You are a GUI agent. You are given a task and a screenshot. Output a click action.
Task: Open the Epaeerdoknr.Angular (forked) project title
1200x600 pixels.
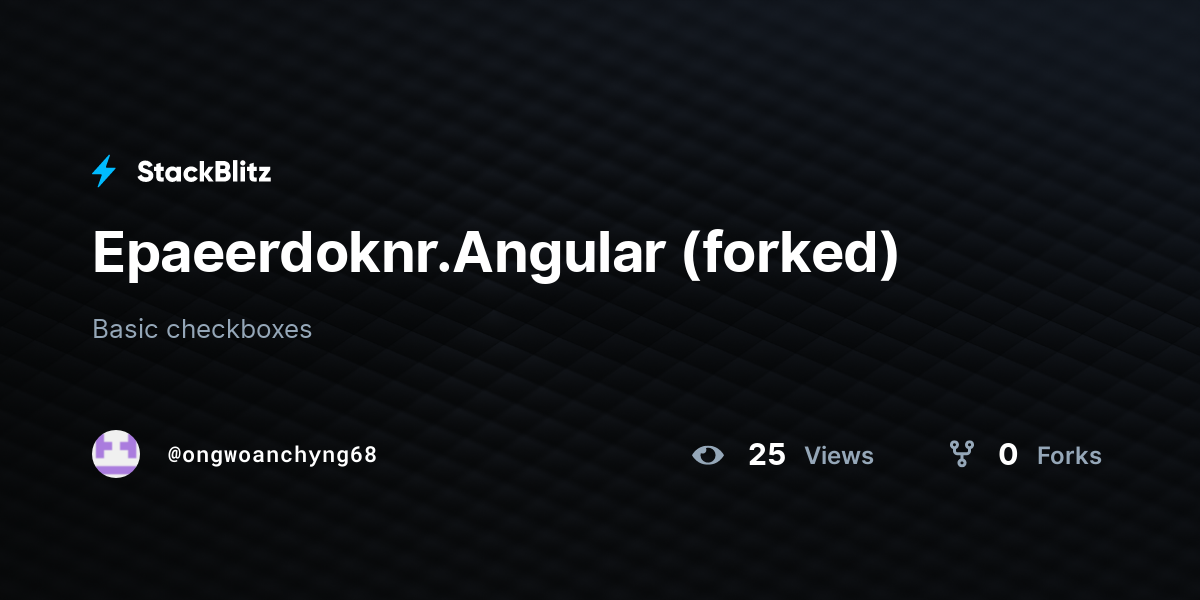coord(496,255)
